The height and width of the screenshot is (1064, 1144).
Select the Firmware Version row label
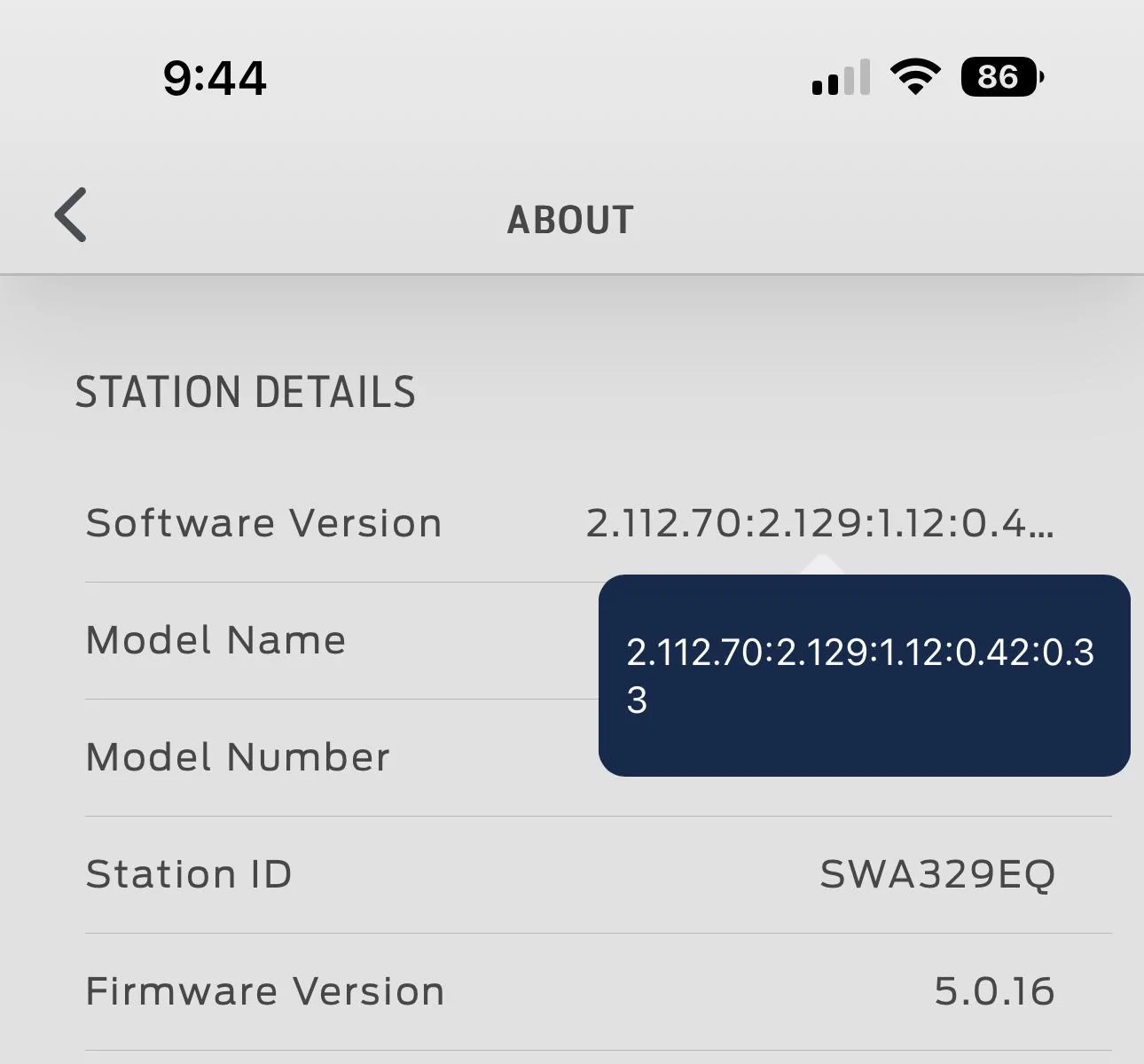pyautogui.click(x=265, y=991)
